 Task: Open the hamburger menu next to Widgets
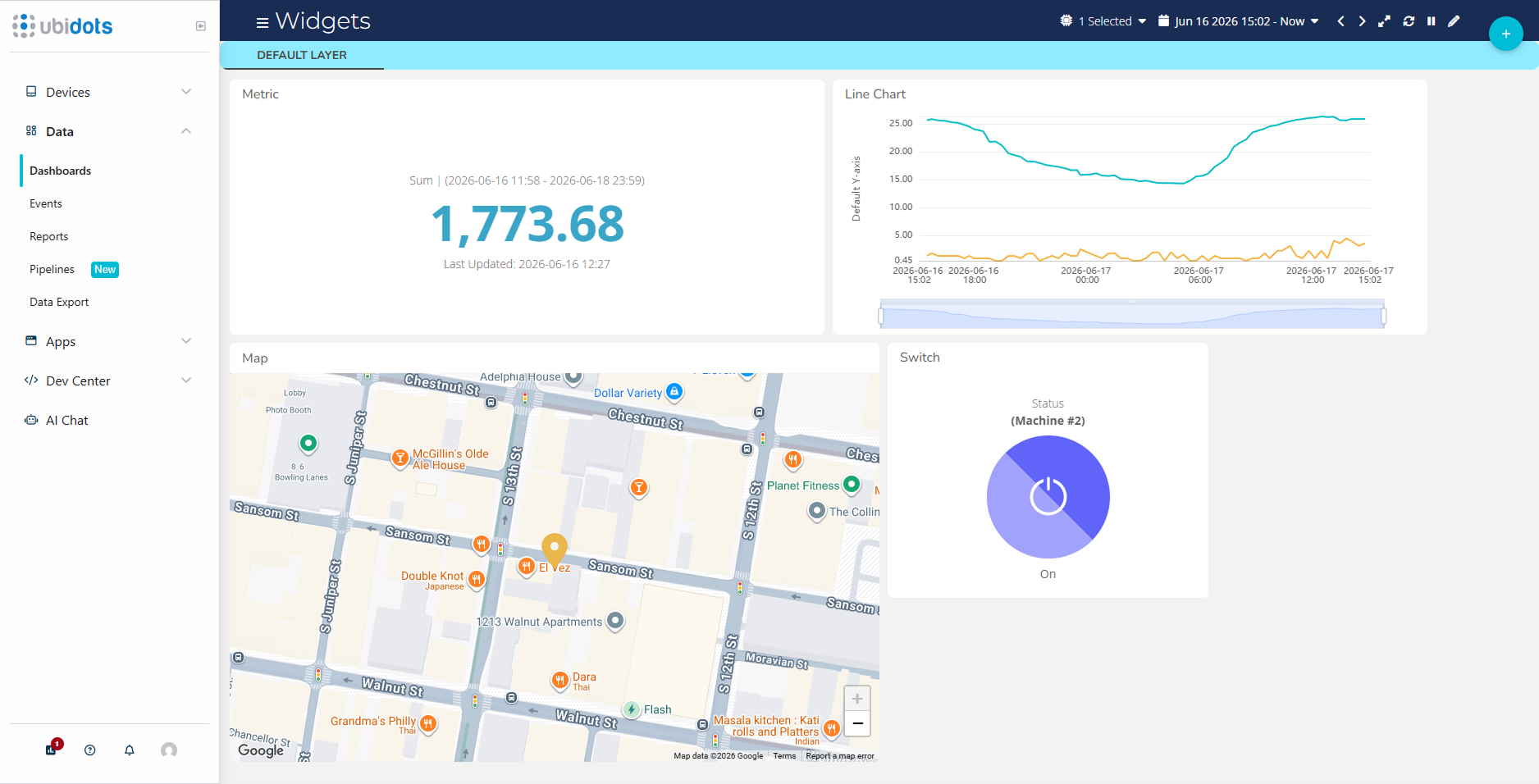[x=263, y=22]
